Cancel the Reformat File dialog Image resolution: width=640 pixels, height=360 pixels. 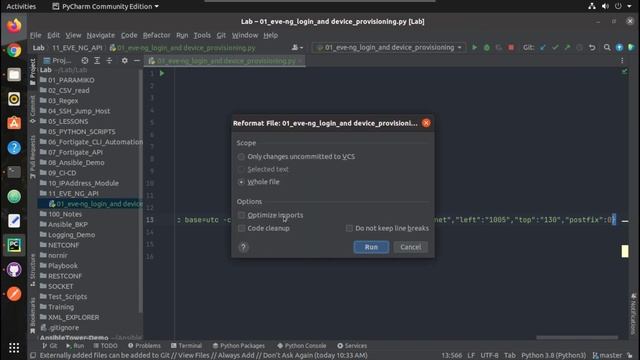click(411, 247)
